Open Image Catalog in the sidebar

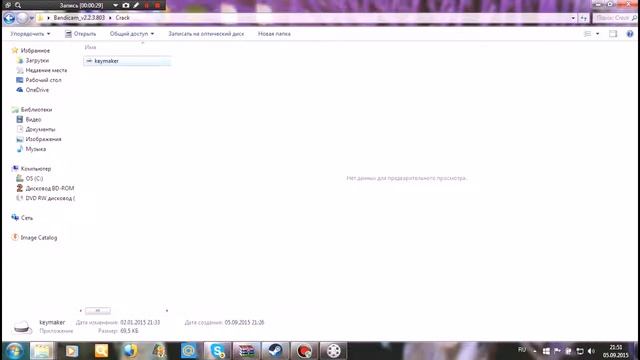pos(39,238)
